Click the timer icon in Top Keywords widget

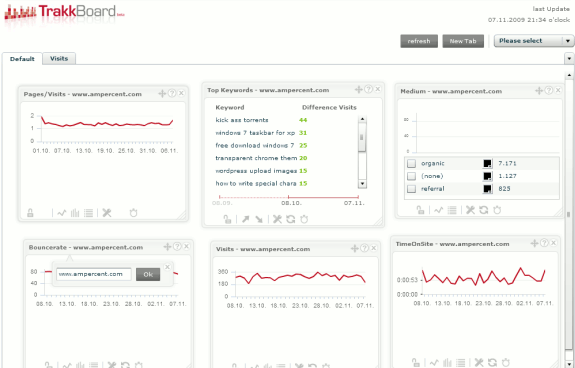[304, 219]
